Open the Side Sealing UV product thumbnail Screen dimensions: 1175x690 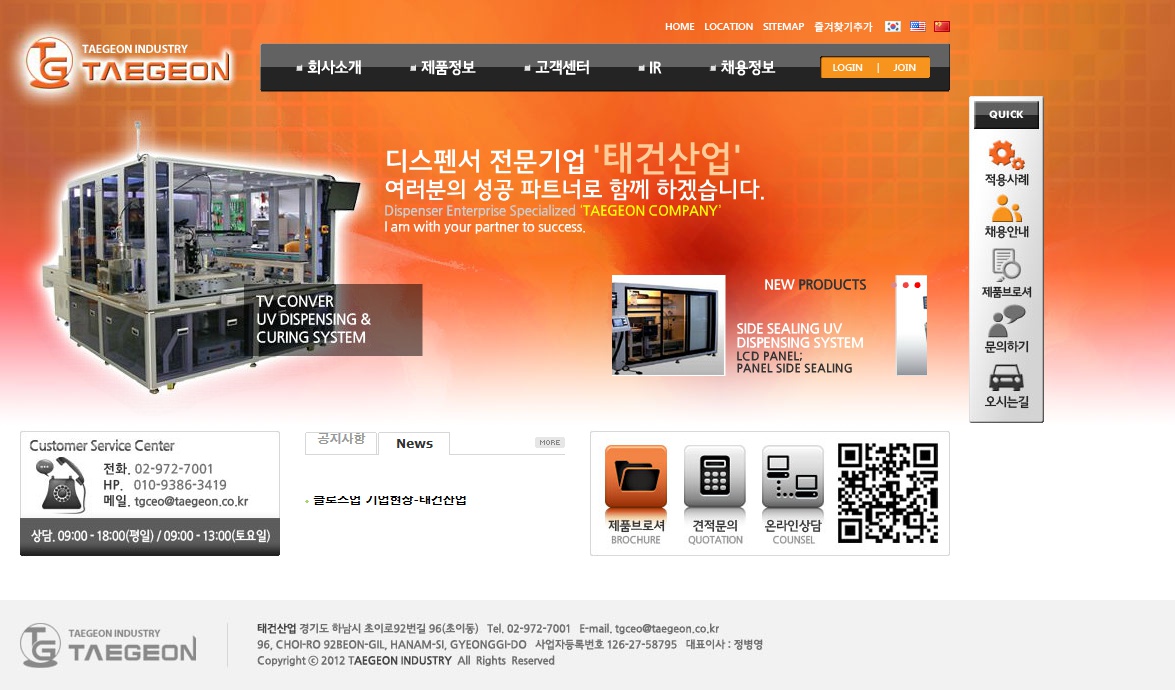coord(668,325)
